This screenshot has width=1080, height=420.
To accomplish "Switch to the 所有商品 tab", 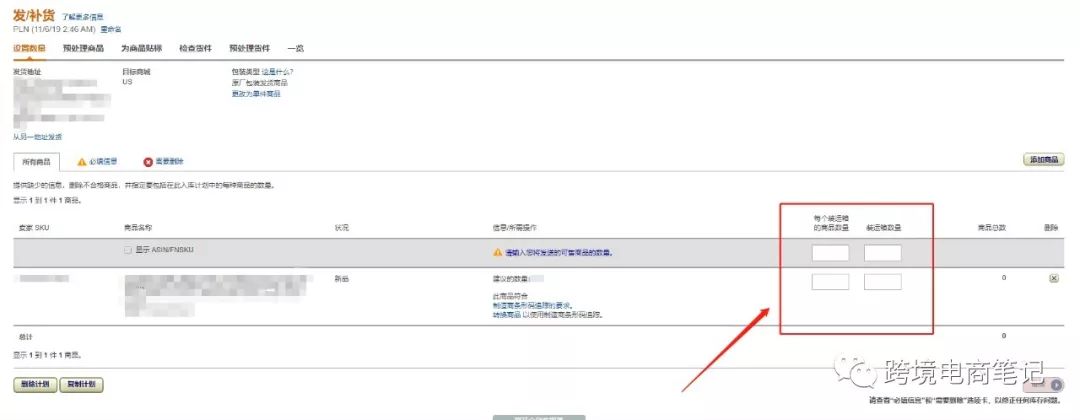I will [x=36, y=161].
